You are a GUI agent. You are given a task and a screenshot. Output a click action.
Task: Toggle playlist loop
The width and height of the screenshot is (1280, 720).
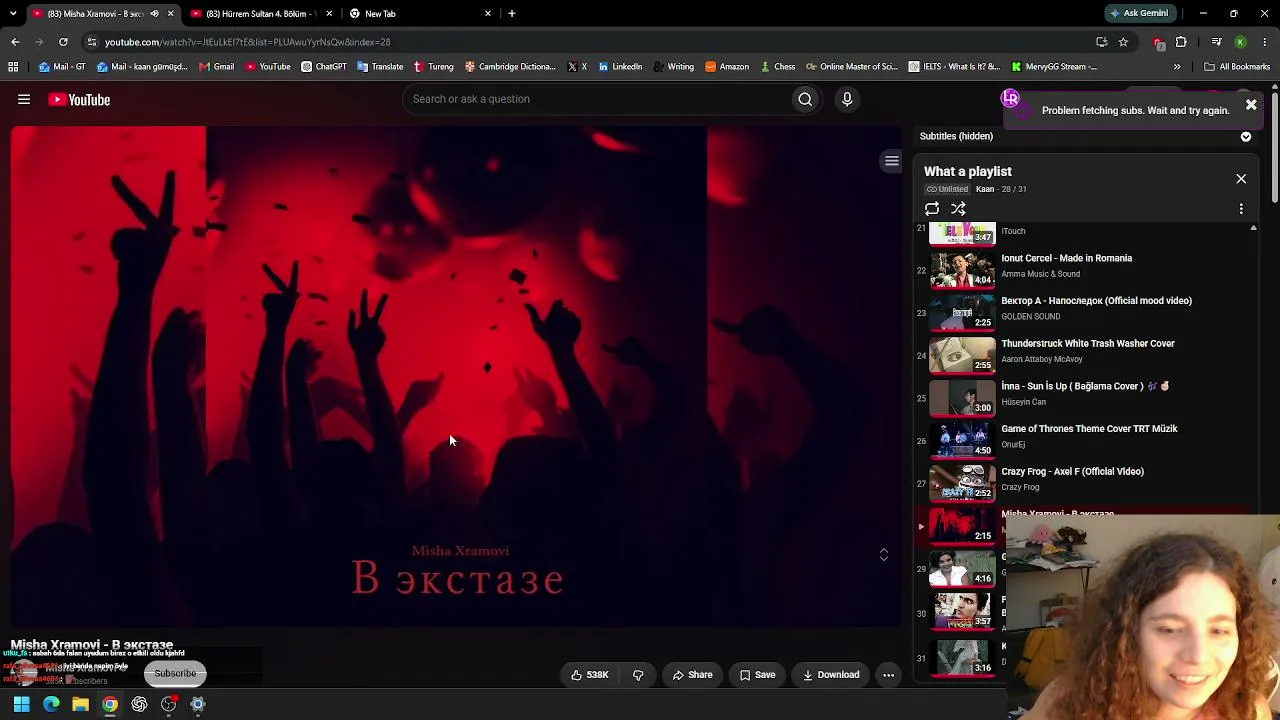tap(932, 209)
